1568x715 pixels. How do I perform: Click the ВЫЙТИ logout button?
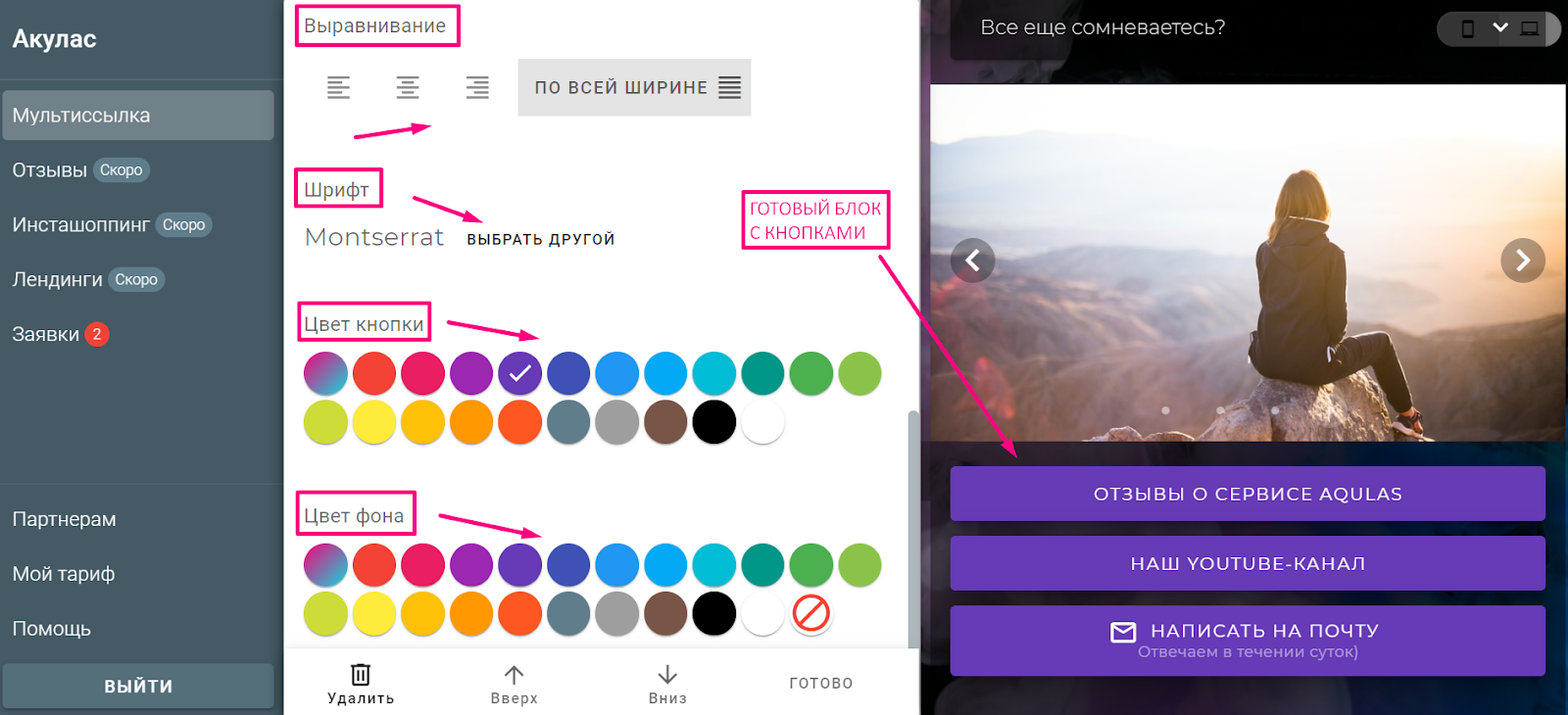[x=138, y=686]
